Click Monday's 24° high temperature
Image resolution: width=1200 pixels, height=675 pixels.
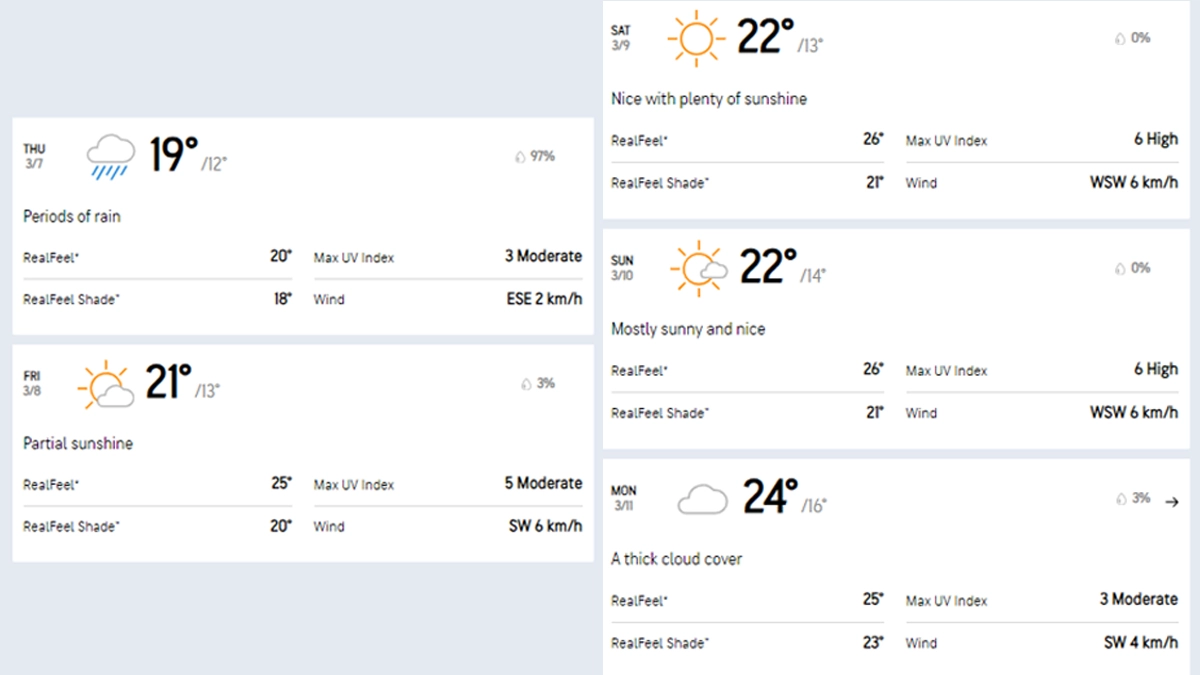pos(769,497)
